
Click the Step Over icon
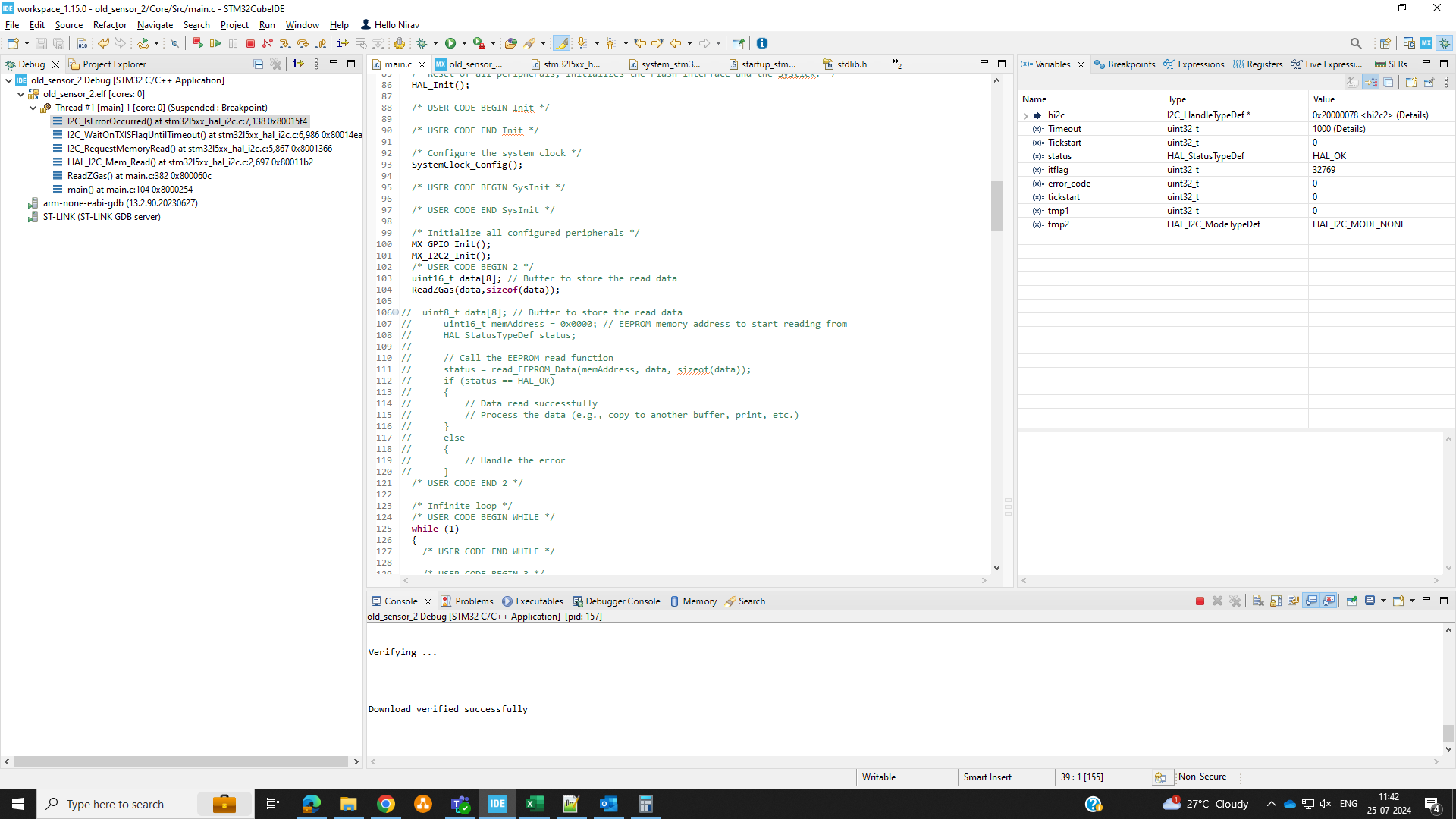point(303,43)
